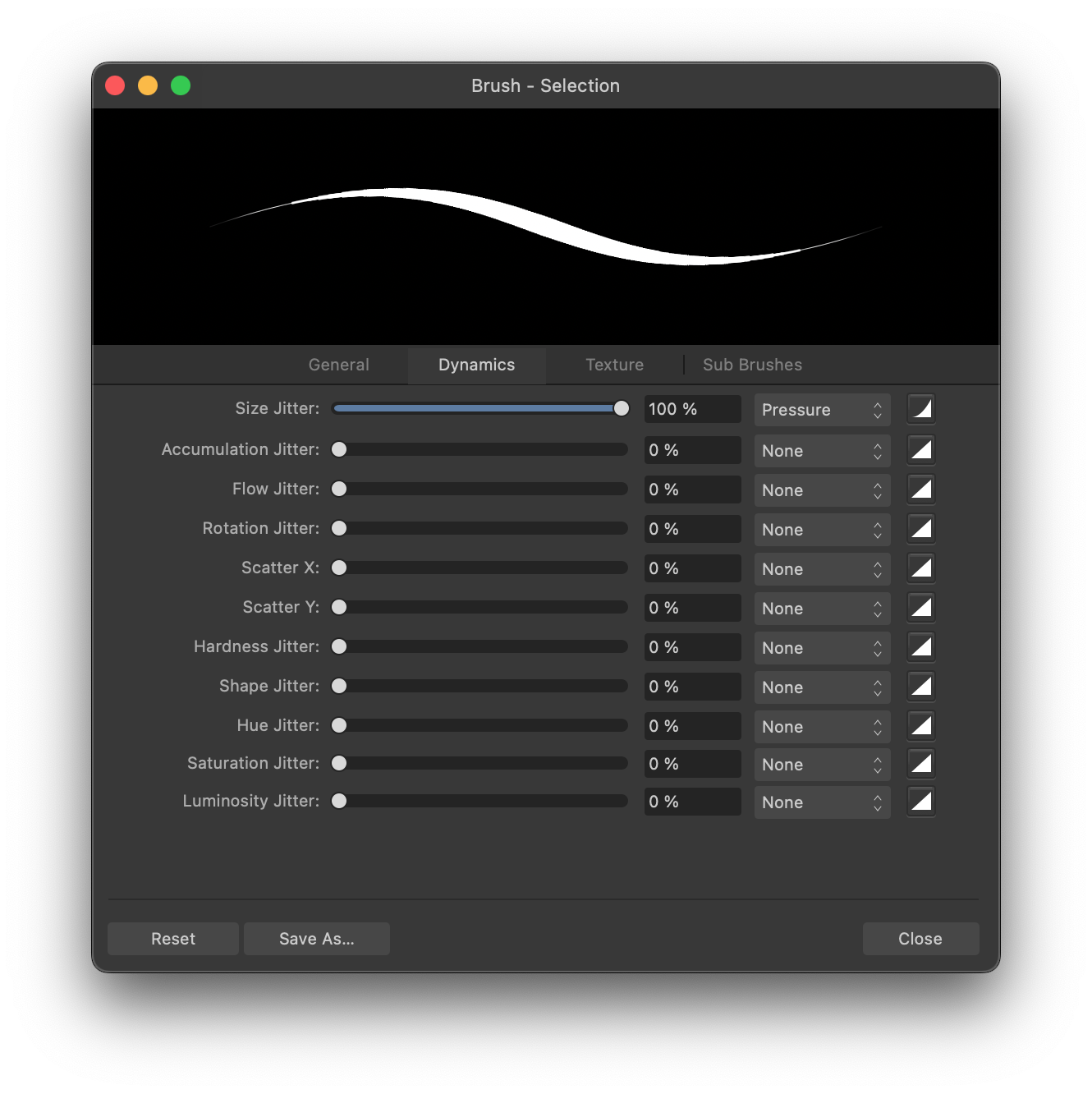This screenshot has width=1092, height=1094.
Task: Click the Scatter Y slider track
Action: (x=480, y=607)
